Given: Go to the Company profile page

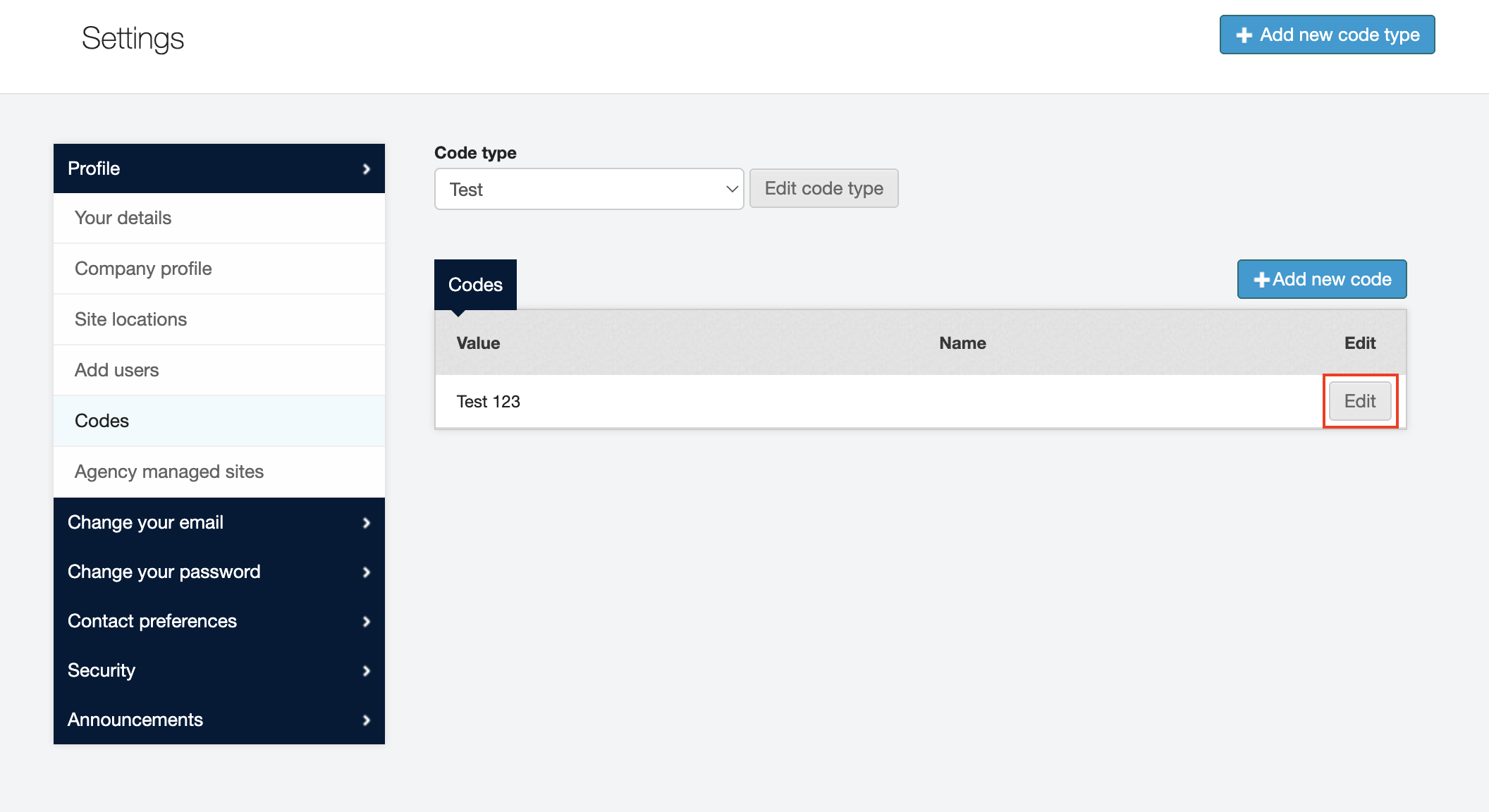Looking at the screenshot, I should click(143, 269).
